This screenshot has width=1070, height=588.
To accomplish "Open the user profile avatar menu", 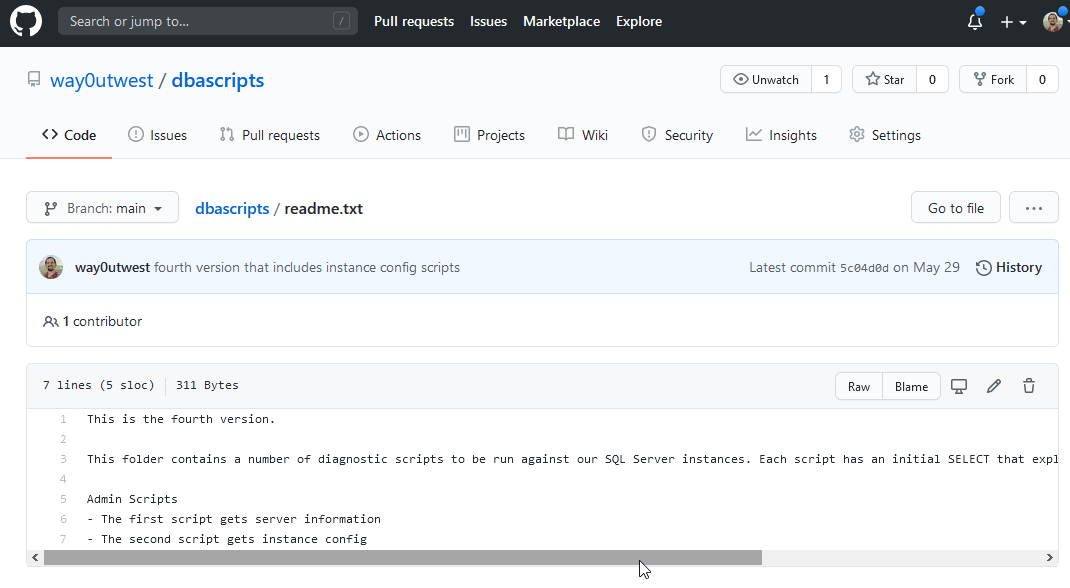I will point(1053,22).
